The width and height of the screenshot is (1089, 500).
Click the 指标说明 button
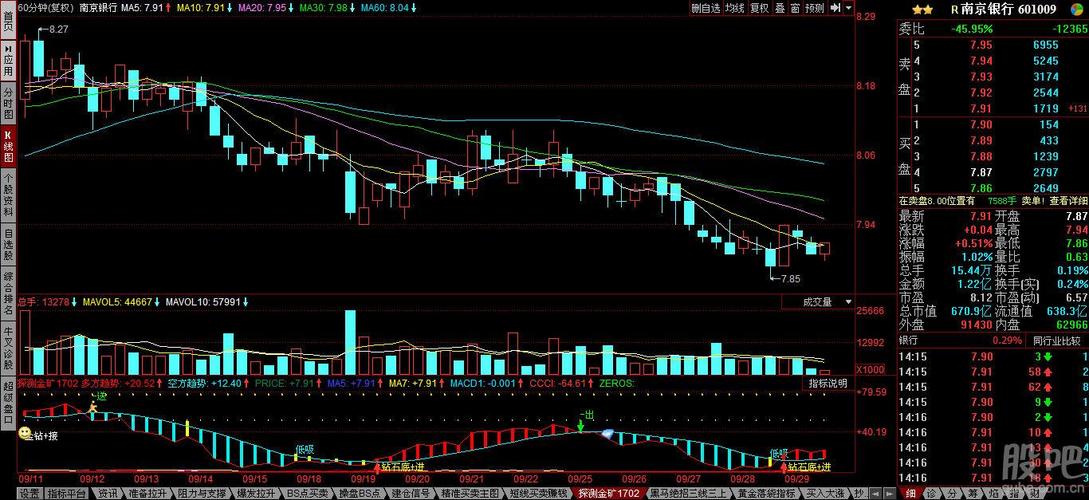coord(827,383)
